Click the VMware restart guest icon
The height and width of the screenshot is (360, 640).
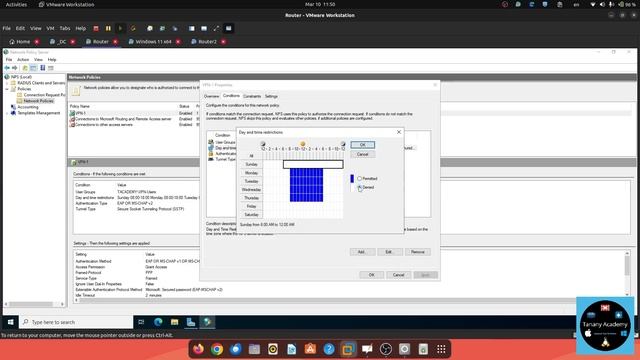pos(133,28)
